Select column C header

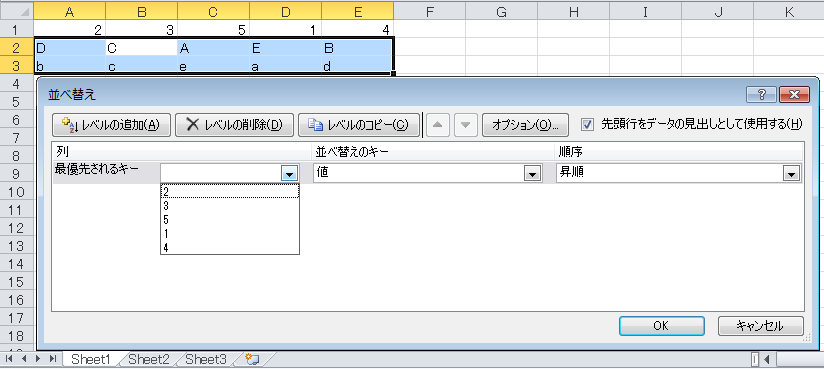pos(213,11)
